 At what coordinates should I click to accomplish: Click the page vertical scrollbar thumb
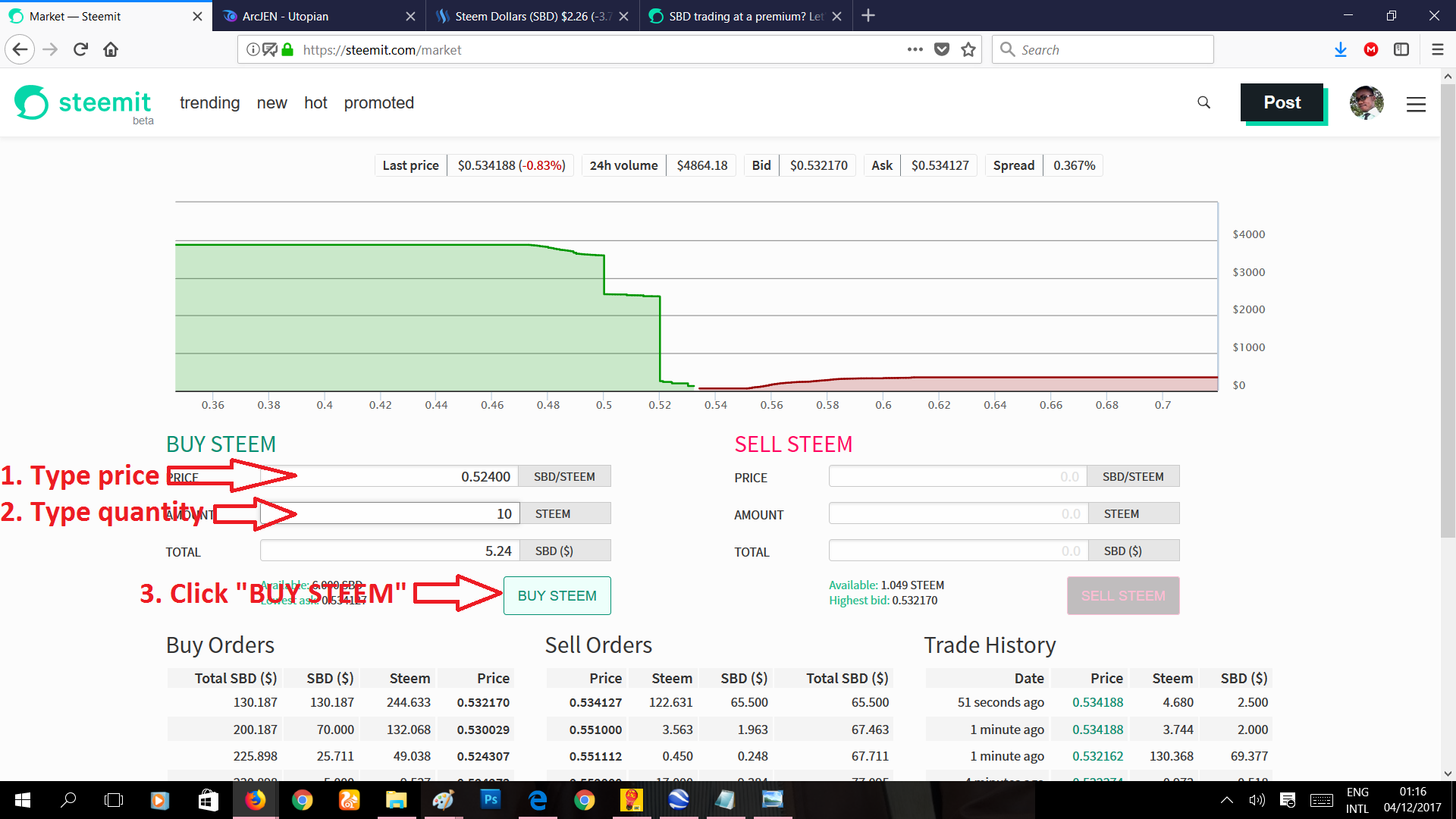click(x=1447, y=311)
